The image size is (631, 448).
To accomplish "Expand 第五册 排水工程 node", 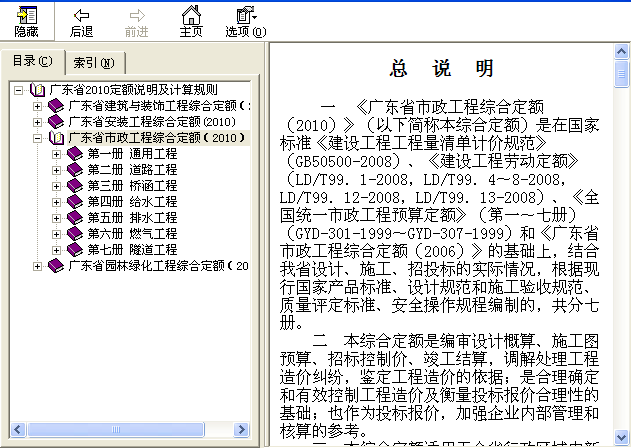I will click(x=56, y=218).
